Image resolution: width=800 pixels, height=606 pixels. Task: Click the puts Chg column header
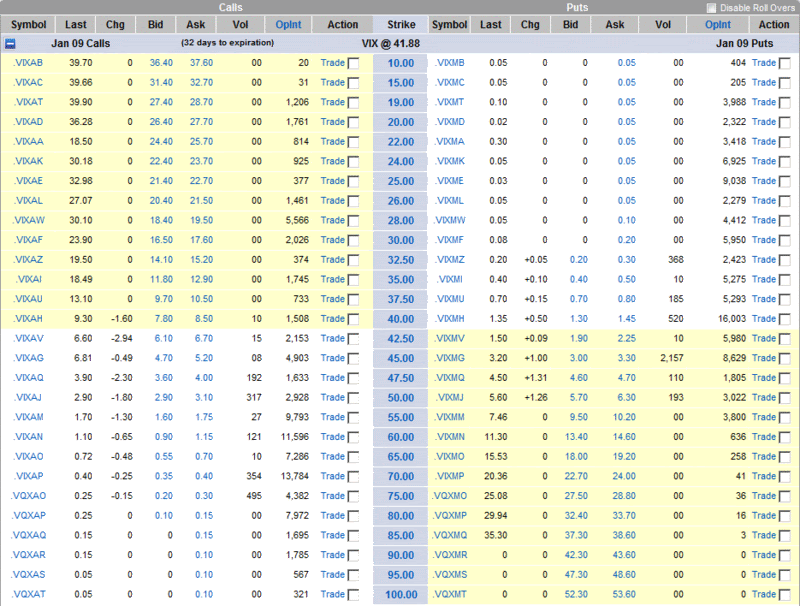click(530, 24)
